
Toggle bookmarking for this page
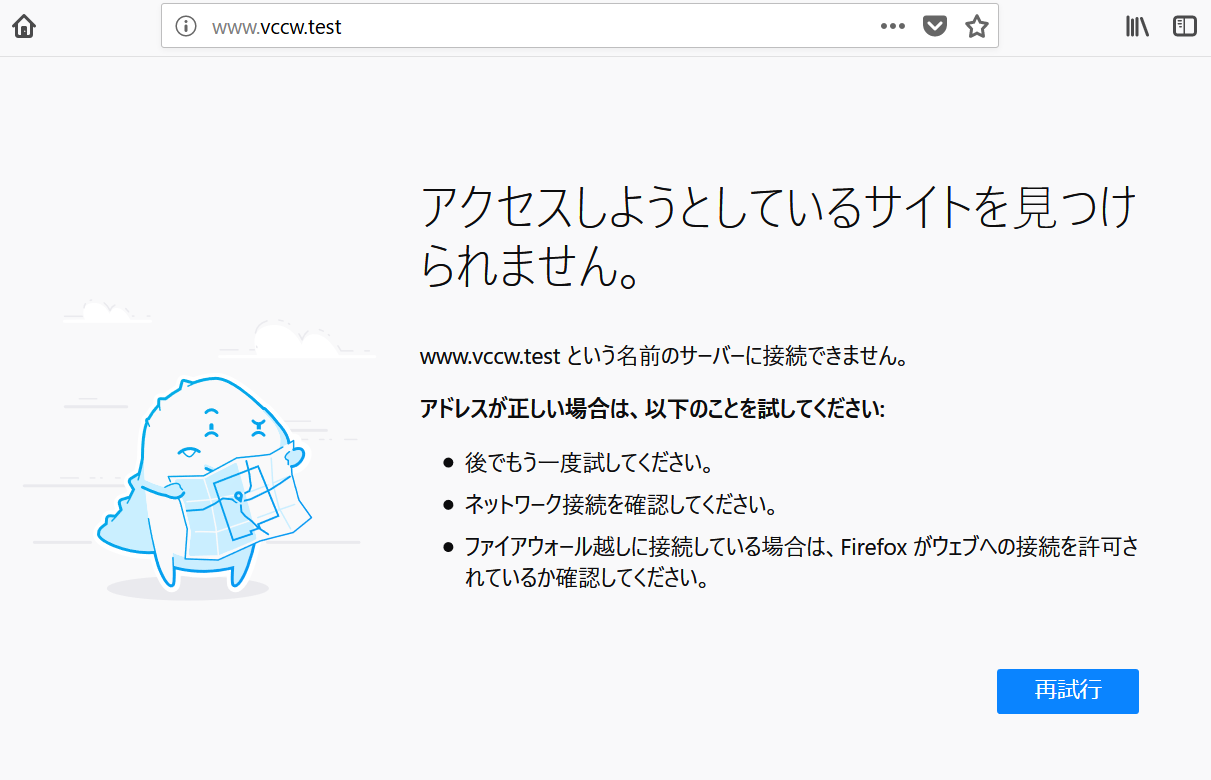click(975, 27)
